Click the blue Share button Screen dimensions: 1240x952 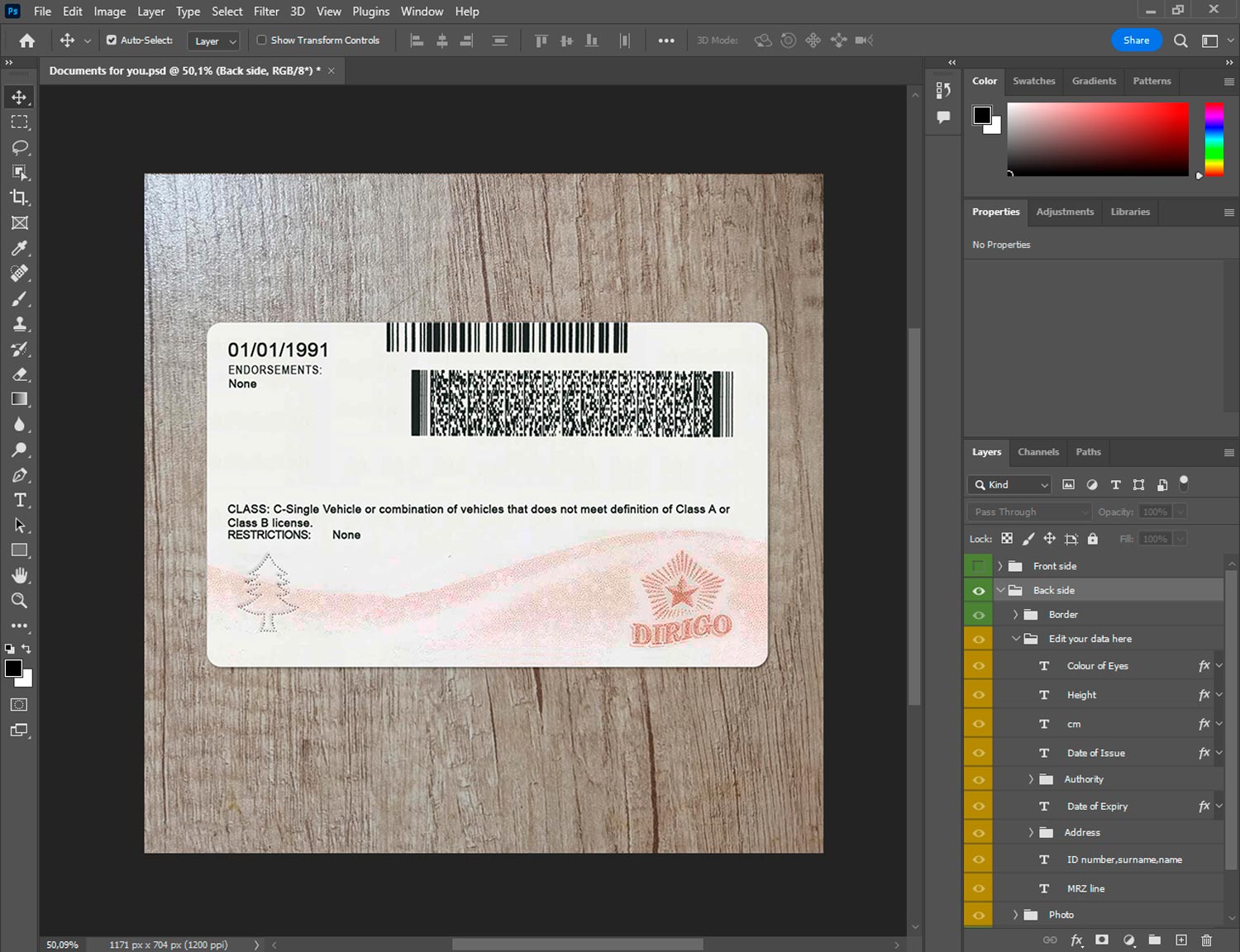[x=1136, y=40]
